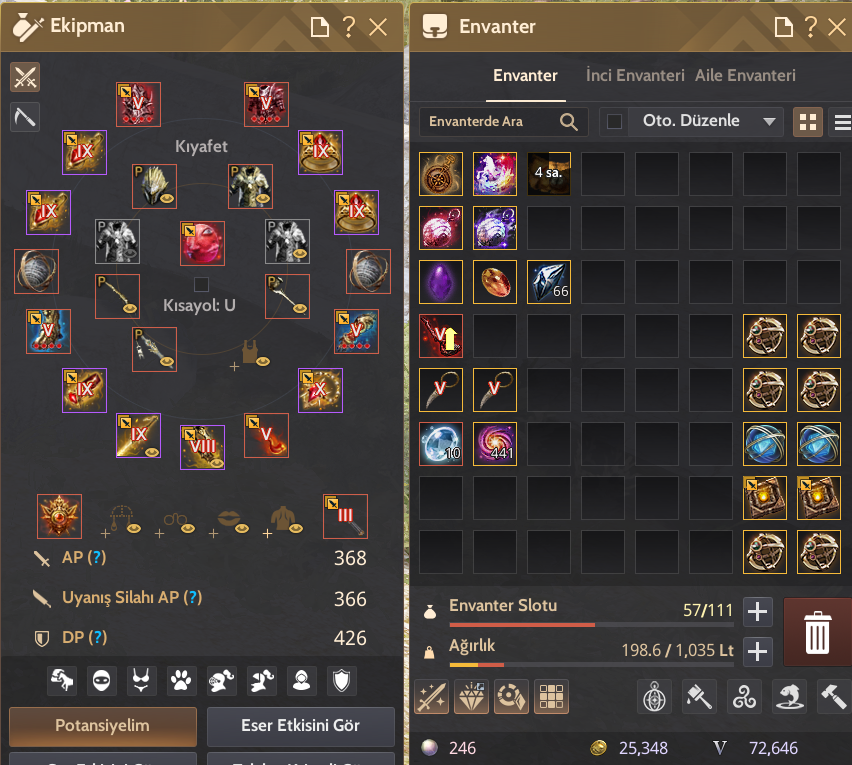Open the Aile Envanteri tab

click(745, 76)
